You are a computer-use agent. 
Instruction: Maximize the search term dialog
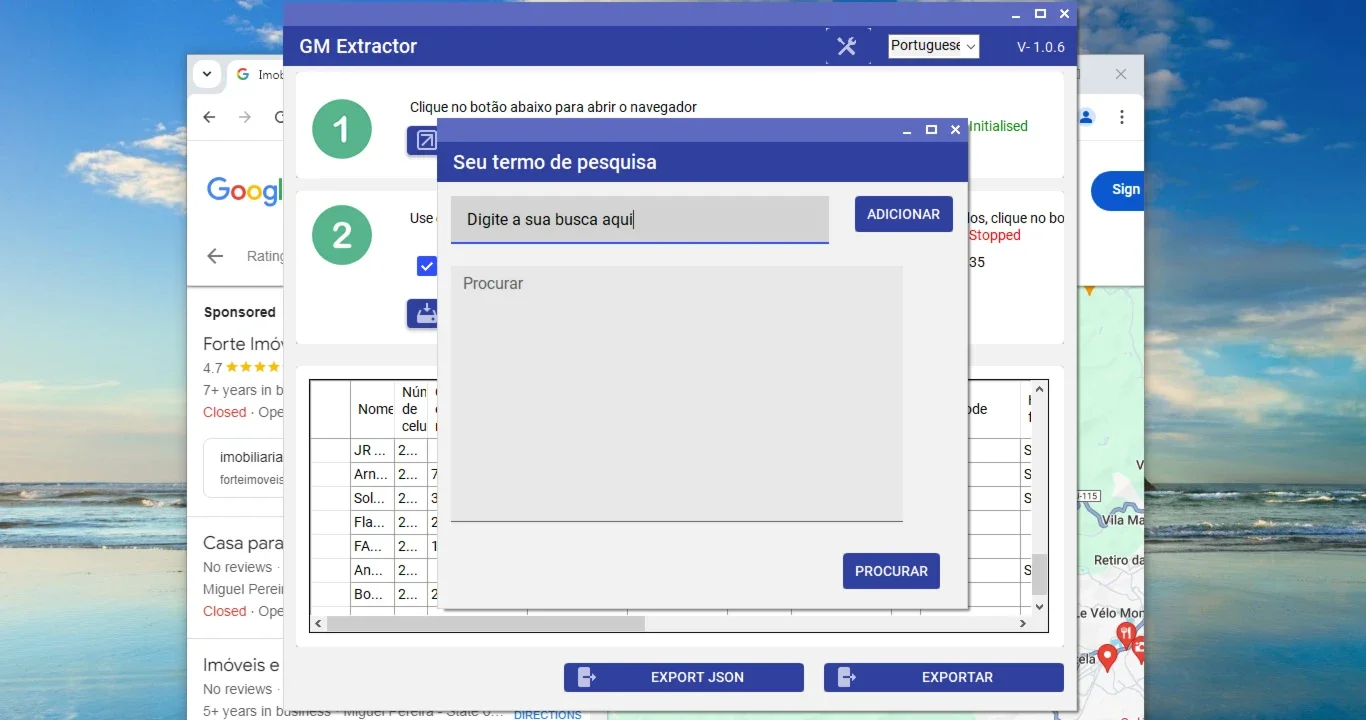click(x=931, y=130)
